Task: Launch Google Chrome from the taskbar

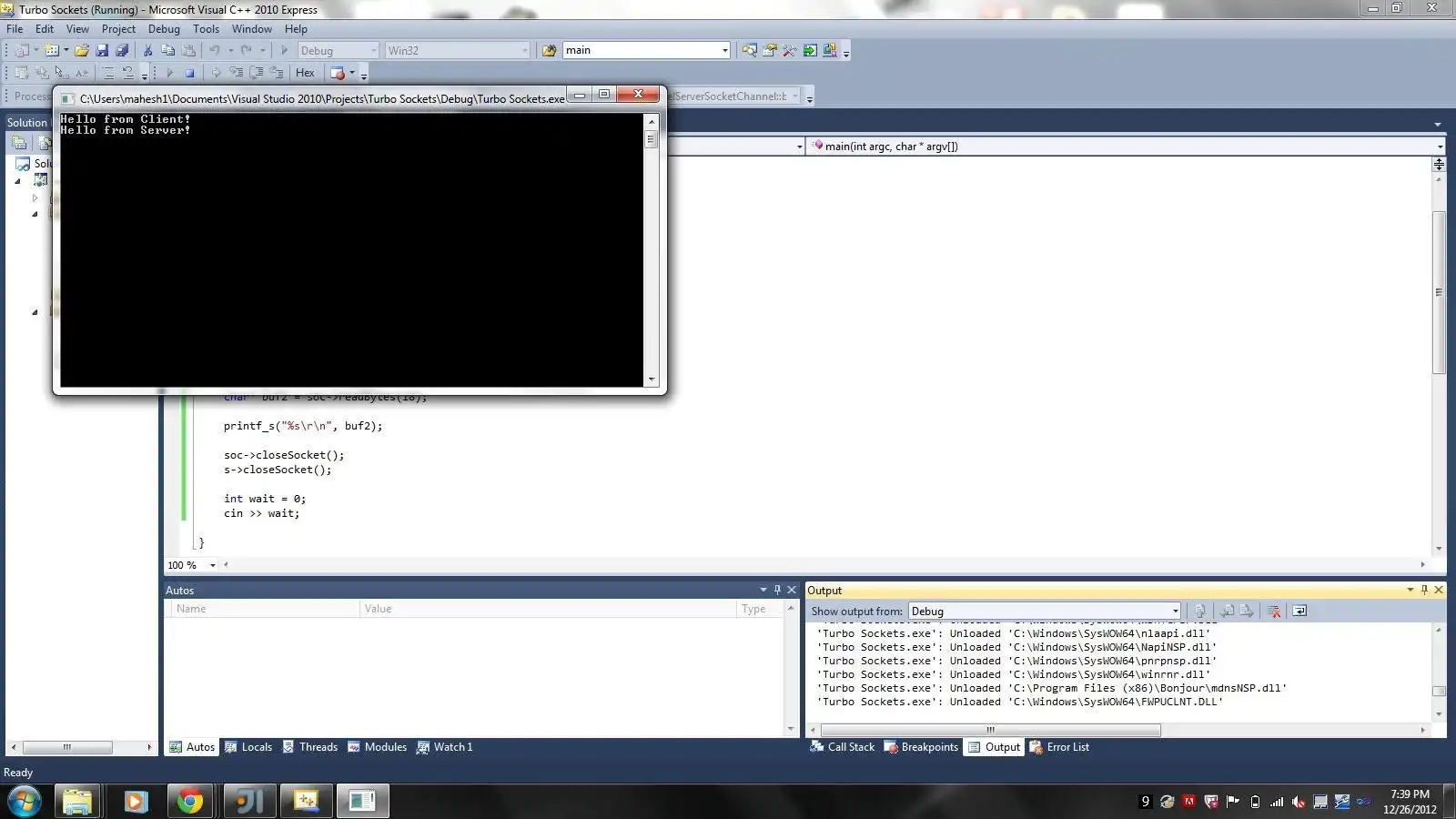Action: click(x=190, y=801)
